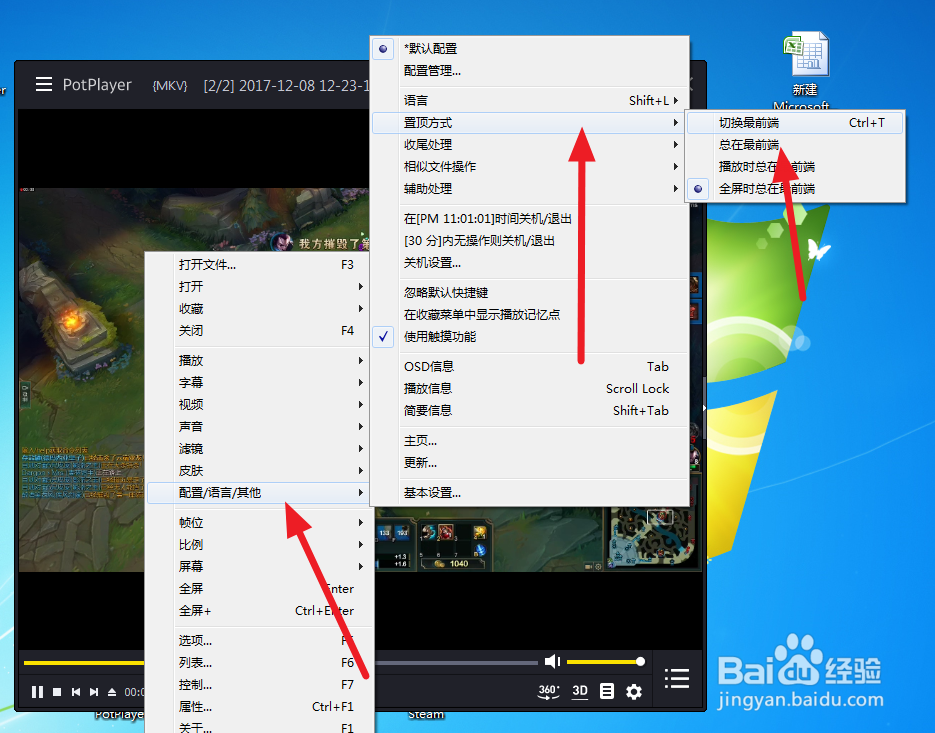Click 全屏+ menu entry
The image size is (935, 733).
[258, 611]
